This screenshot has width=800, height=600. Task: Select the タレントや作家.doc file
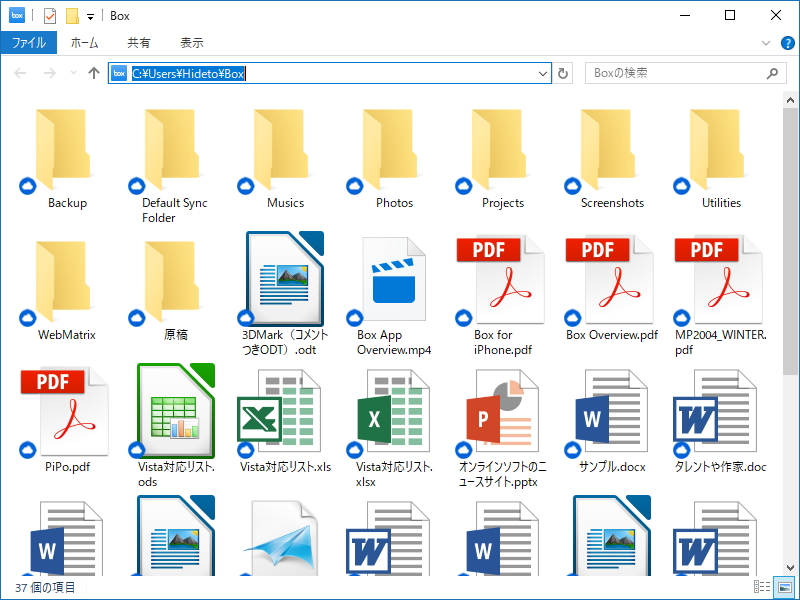click(721, 421)
